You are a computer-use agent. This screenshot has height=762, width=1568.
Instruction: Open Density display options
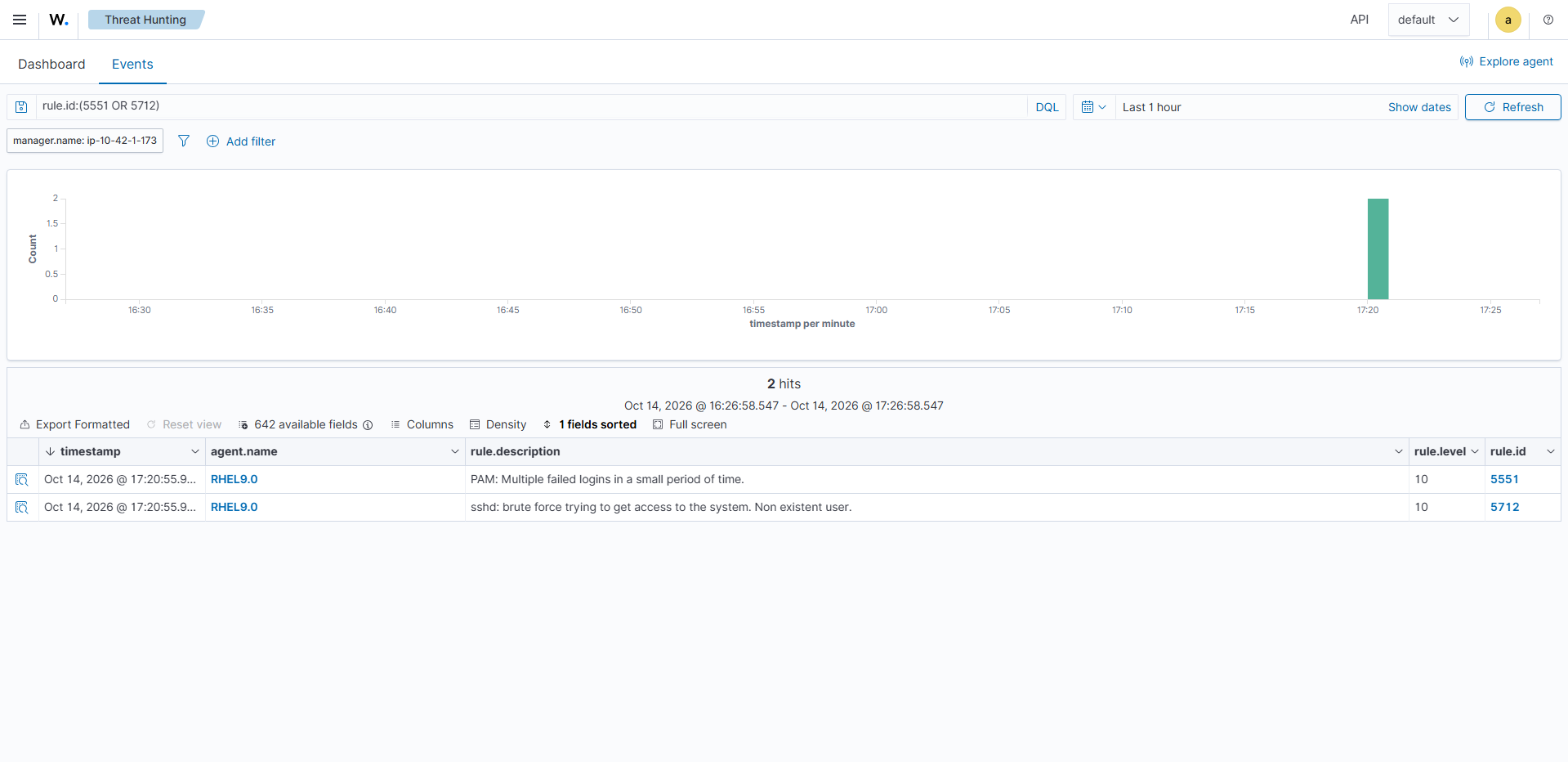(x=498, y=425)
